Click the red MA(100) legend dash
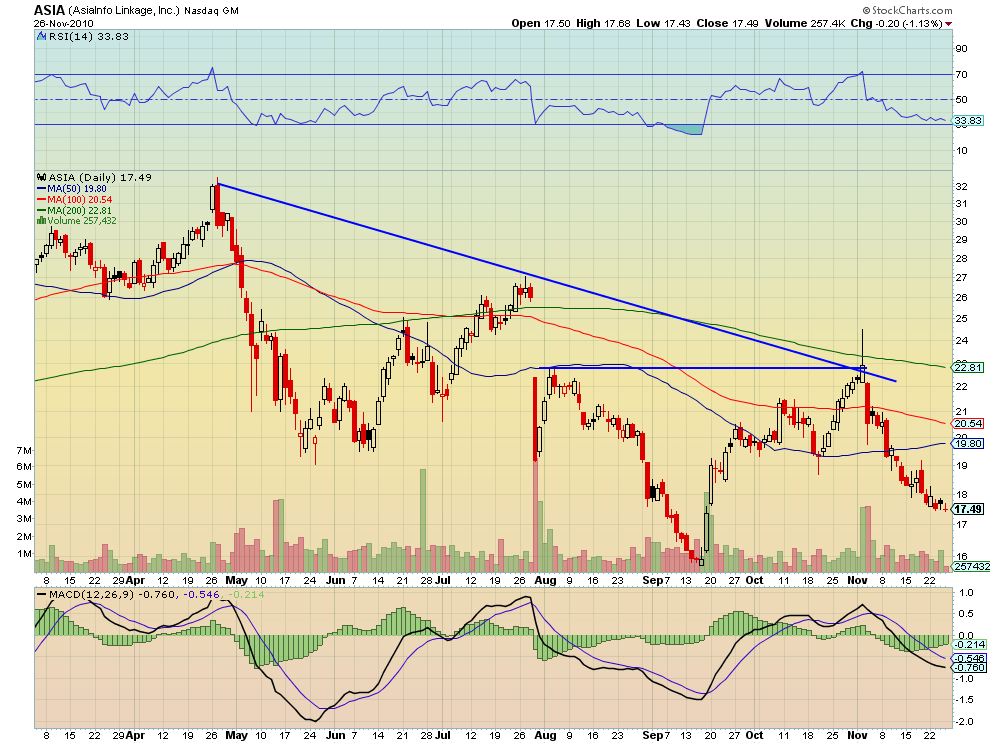 (x=42, y=200)
